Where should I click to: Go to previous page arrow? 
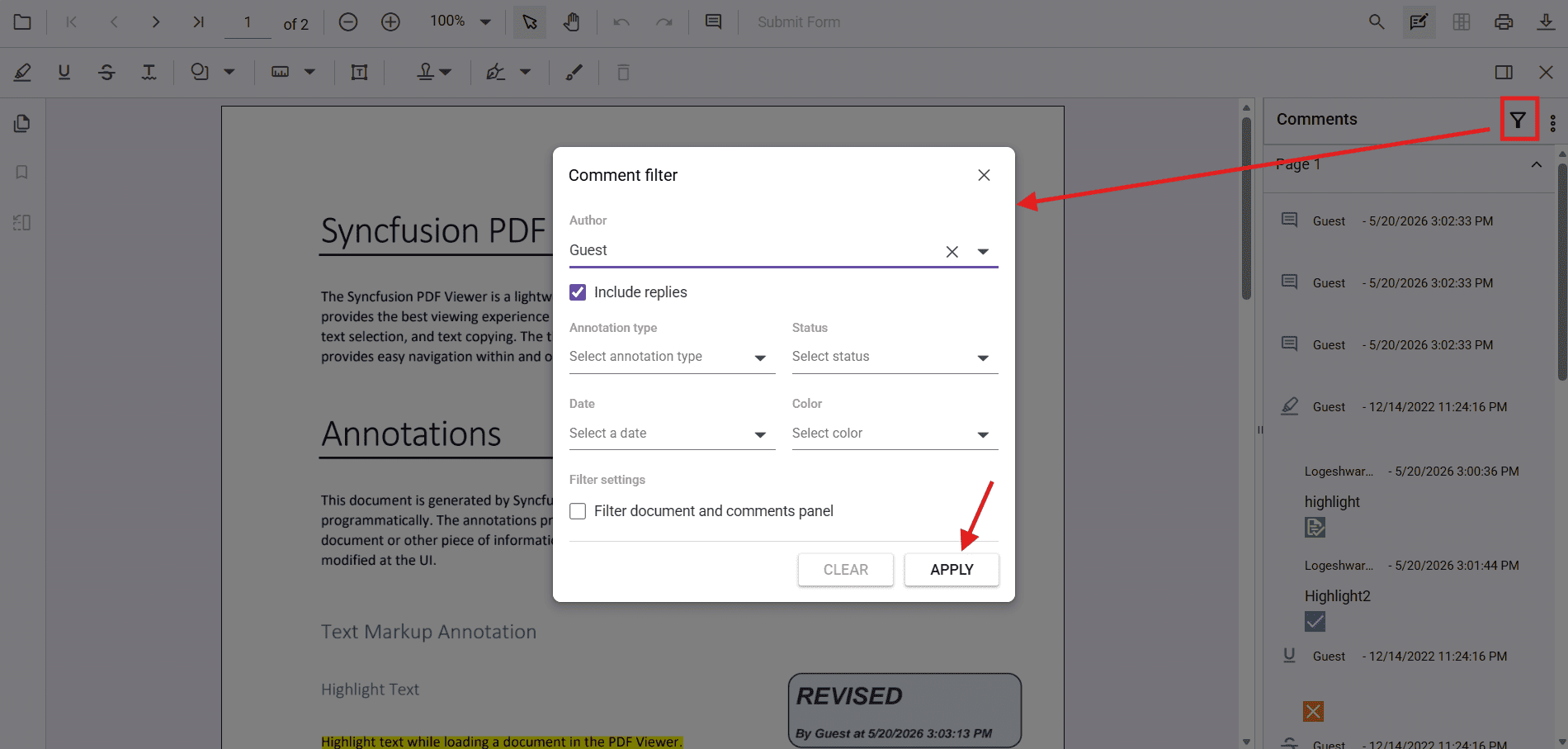pyautogui.click(x=114, y=22)
